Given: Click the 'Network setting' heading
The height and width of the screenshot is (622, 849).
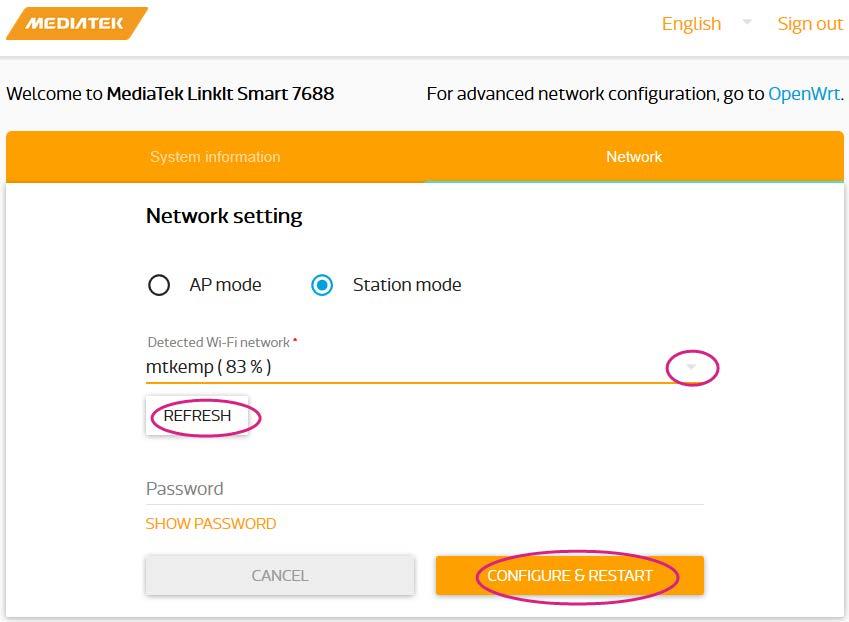Looking at the screenshot, I should [x=224, y=216].
